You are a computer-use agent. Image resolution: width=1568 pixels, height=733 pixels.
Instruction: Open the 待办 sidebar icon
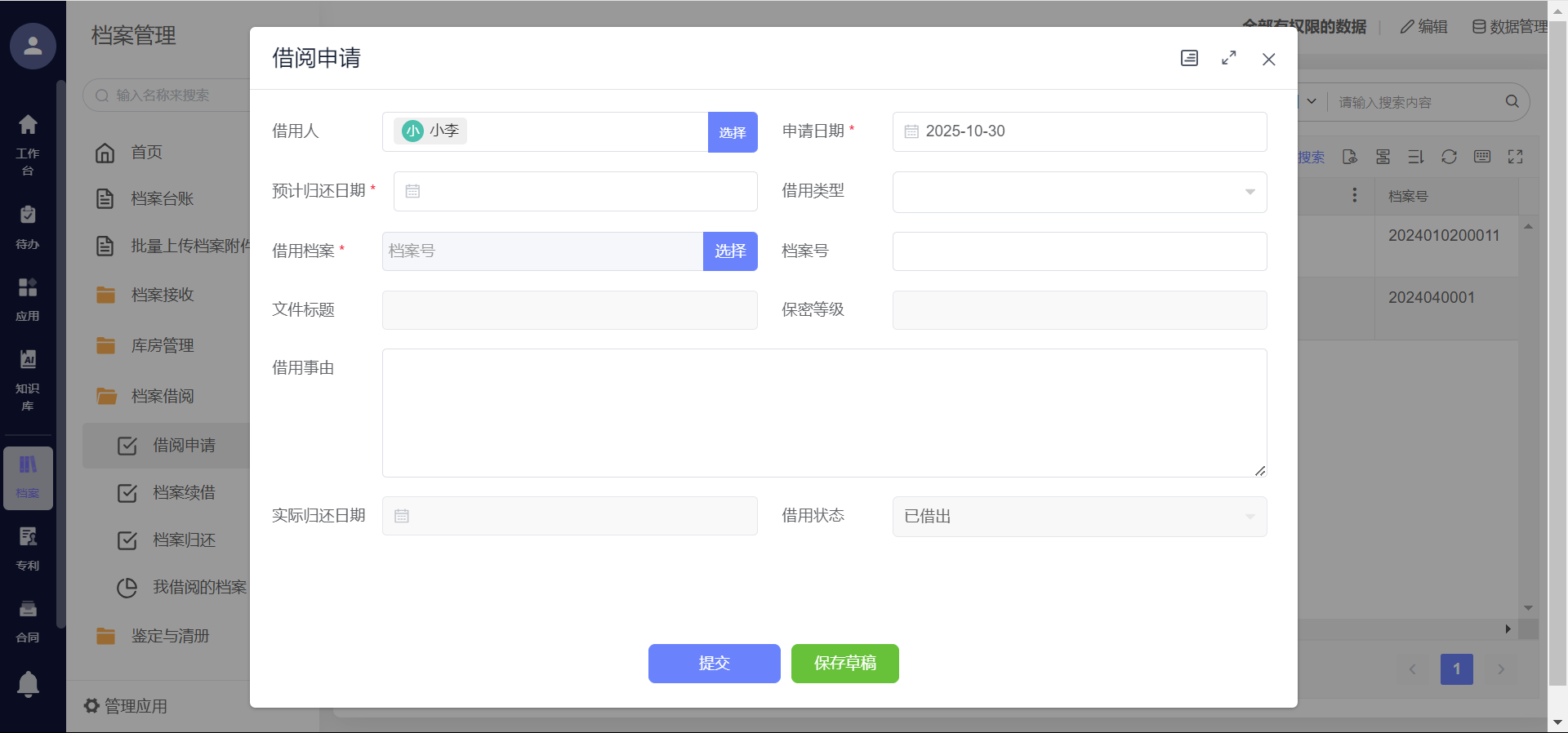point(28,226)
